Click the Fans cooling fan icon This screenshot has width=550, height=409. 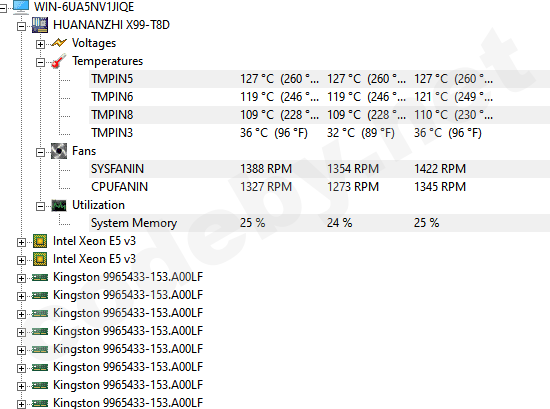[59, 151]
